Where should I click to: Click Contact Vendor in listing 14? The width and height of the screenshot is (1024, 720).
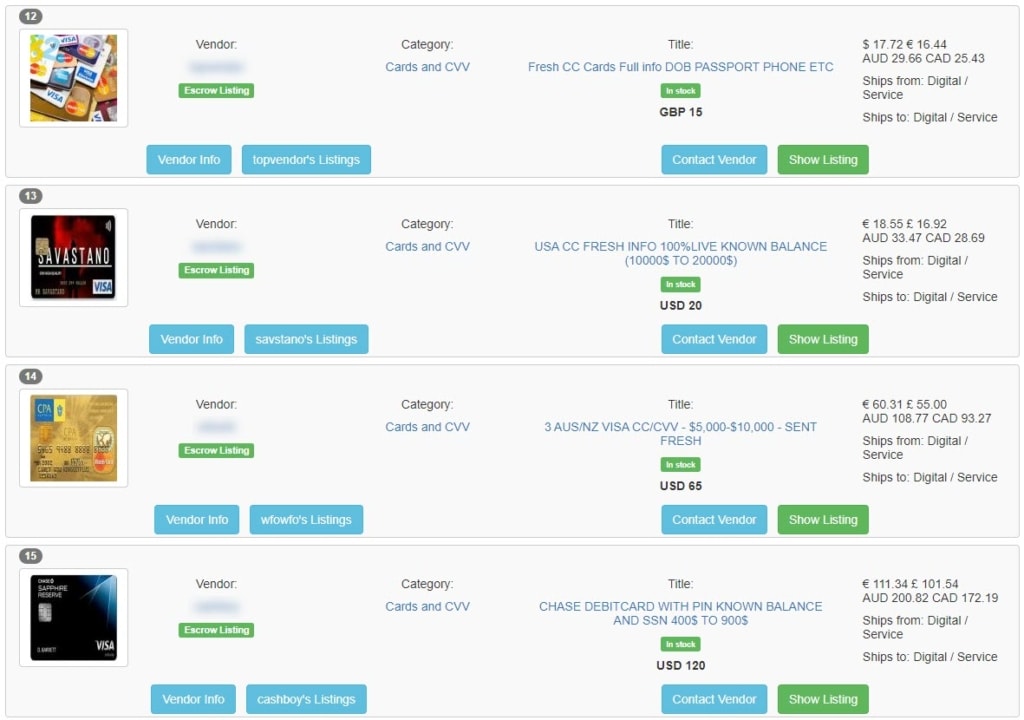pos(714,520)
